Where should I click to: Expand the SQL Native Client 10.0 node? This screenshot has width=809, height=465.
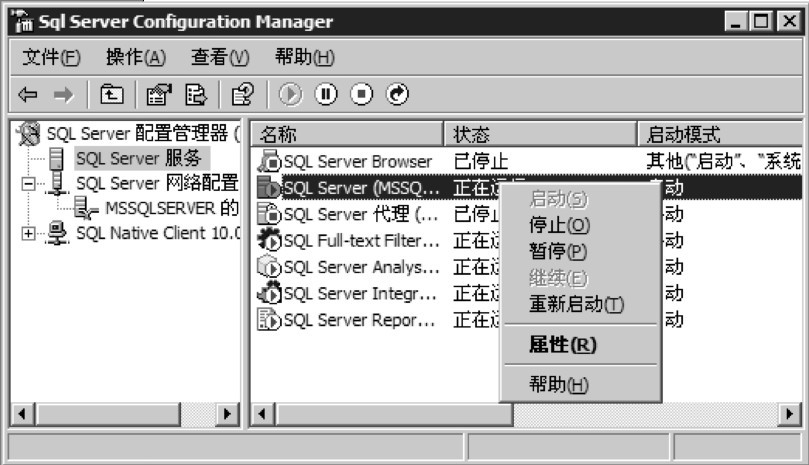click(29, 233)
